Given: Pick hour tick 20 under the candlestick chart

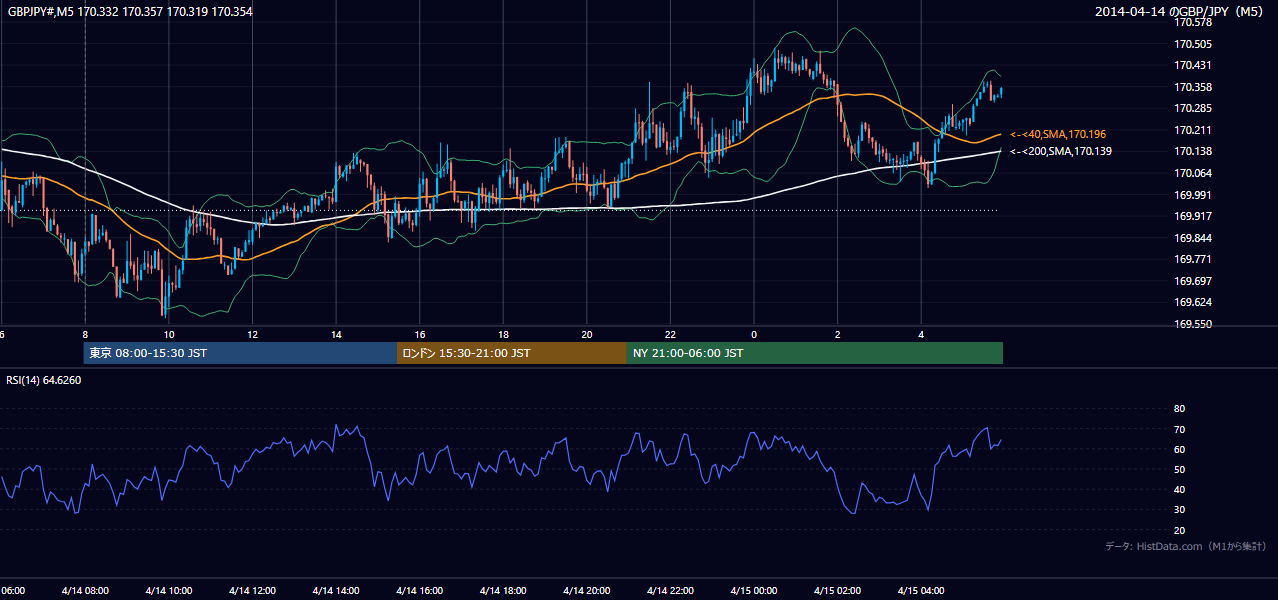Looking at the screenshot, I should tap(586, 335).
